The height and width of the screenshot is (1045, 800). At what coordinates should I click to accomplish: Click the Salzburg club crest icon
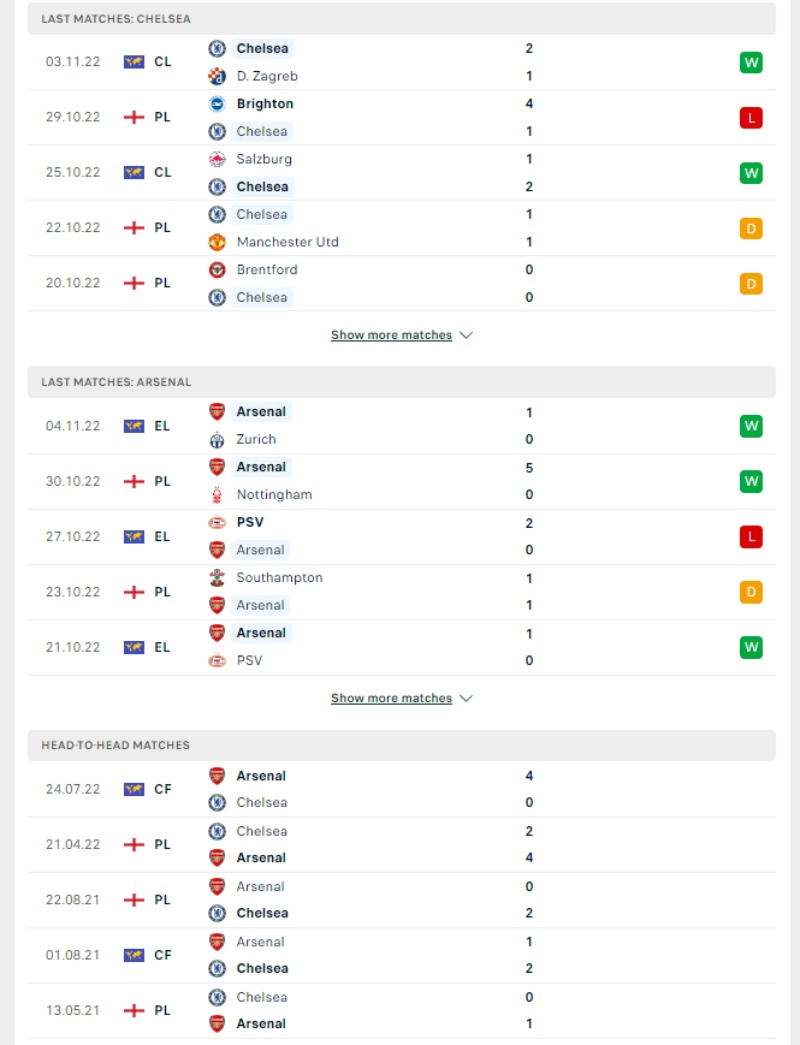(x=217, y=159)
